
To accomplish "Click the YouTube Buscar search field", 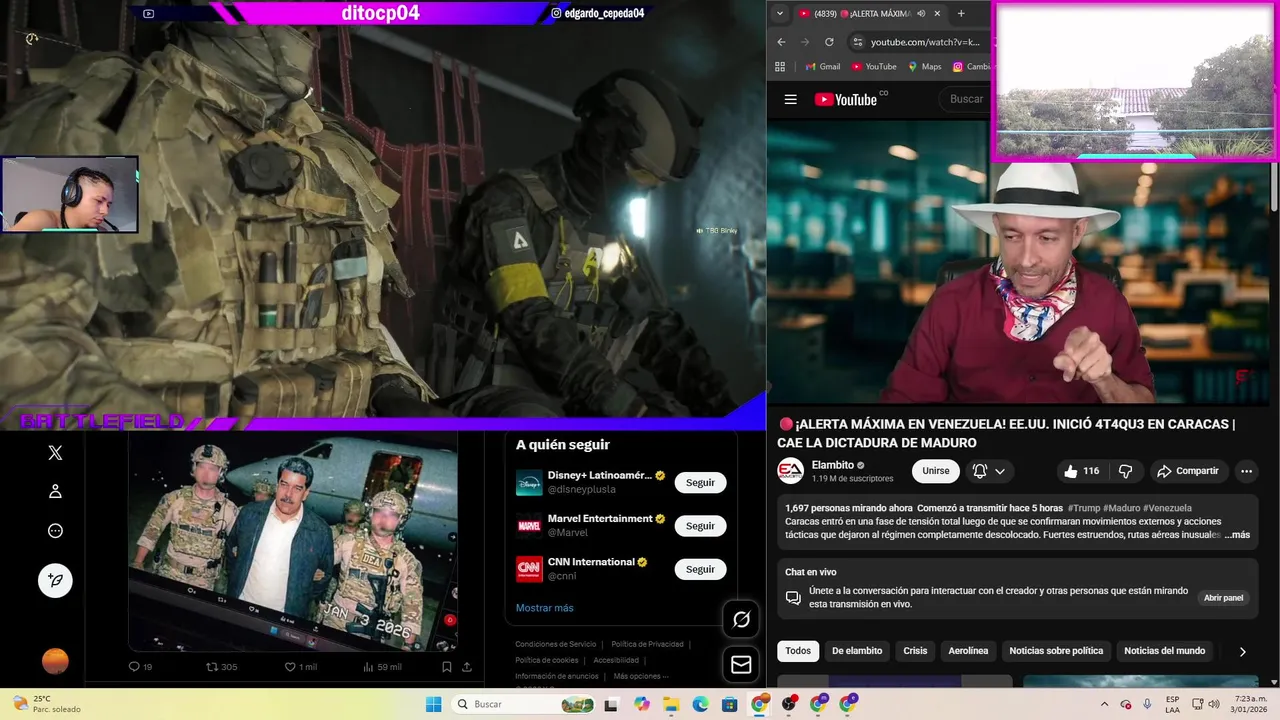I will pyautogui.click(x=966, y=99).
